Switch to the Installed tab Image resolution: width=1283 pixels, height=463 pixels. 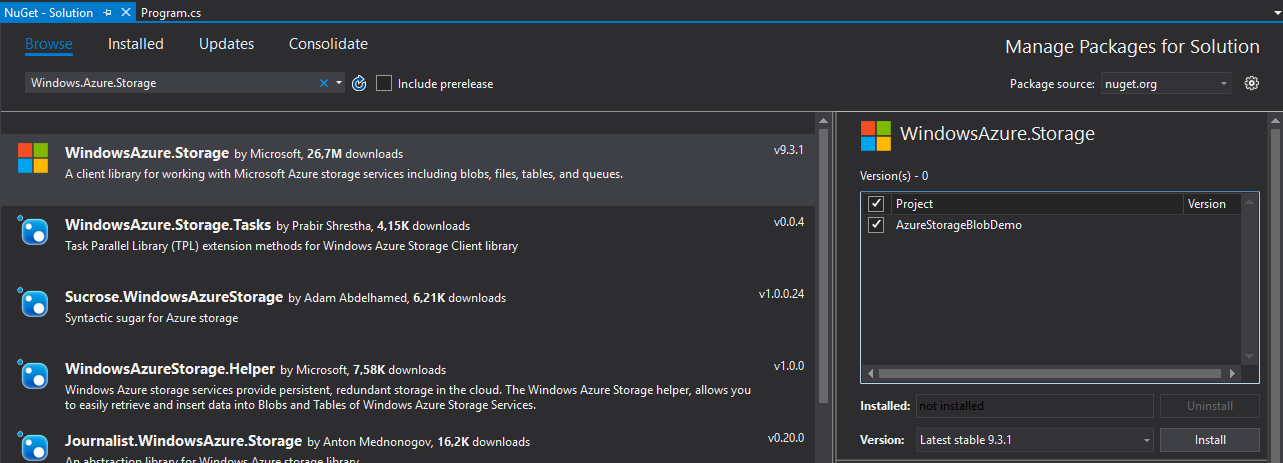point(136,44)
